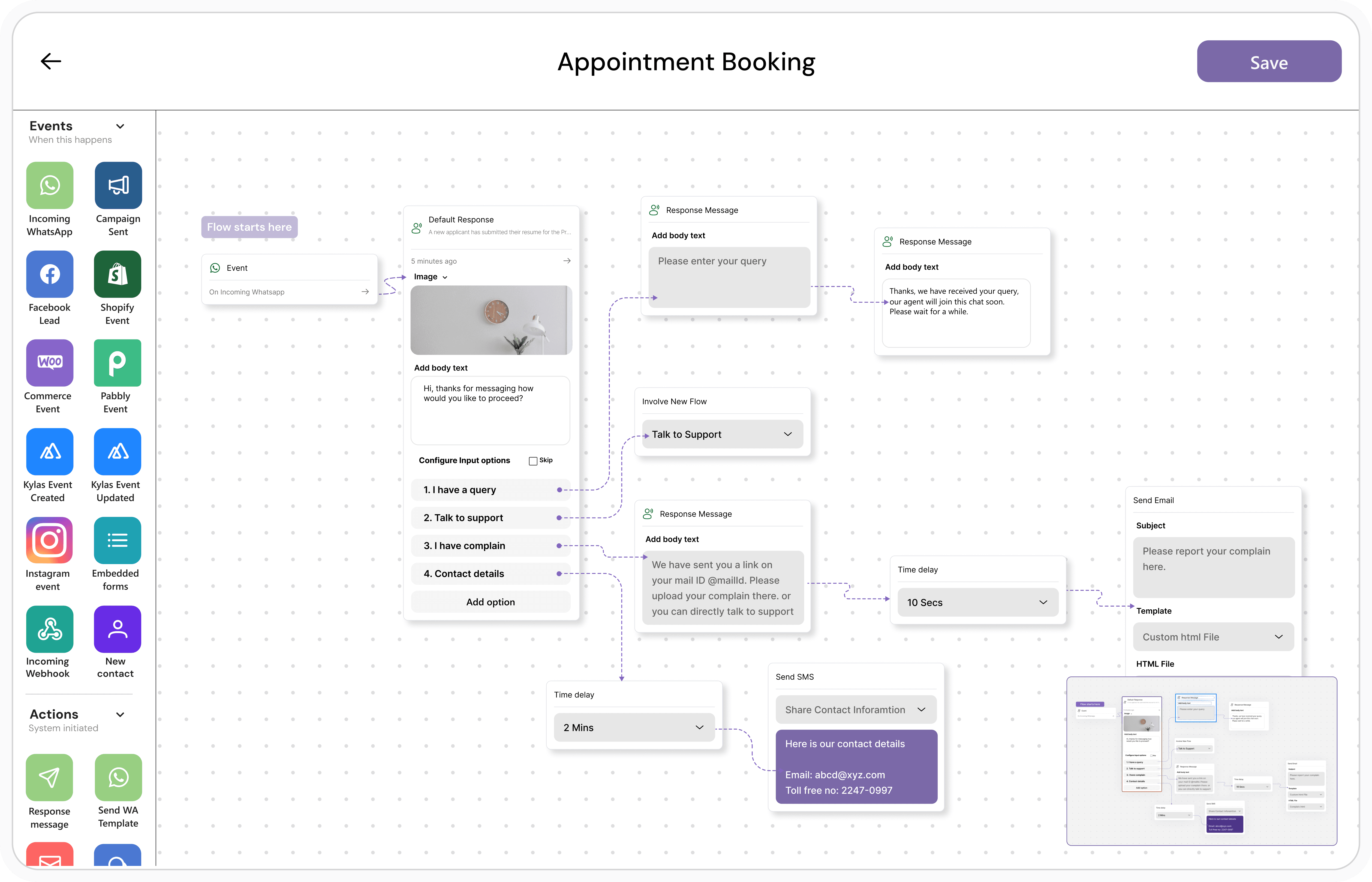Toggle the Skip checkbox
This screenshot has height=882, width=1372.
[x=533, y=461]
